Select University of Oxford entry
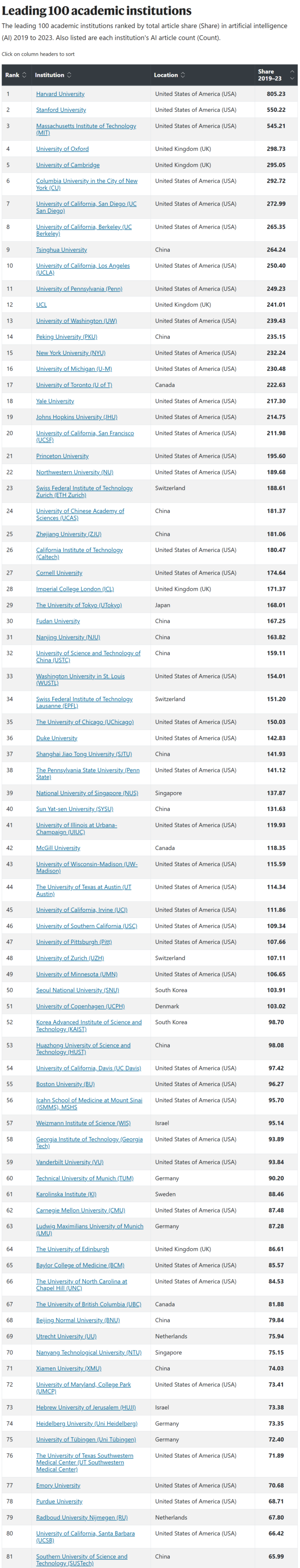This screenshot has height=1568, width=300. [62, 149]
